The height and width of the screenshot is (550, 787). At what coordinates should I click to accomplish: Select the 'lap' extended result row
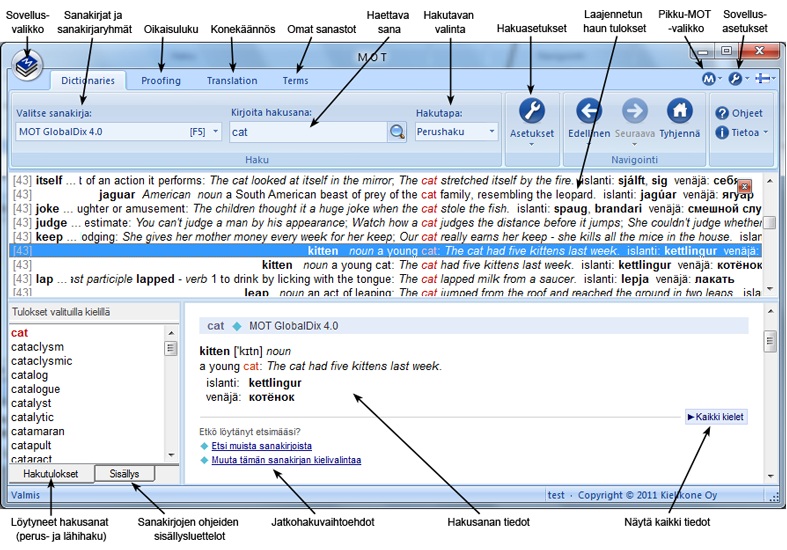386,279
